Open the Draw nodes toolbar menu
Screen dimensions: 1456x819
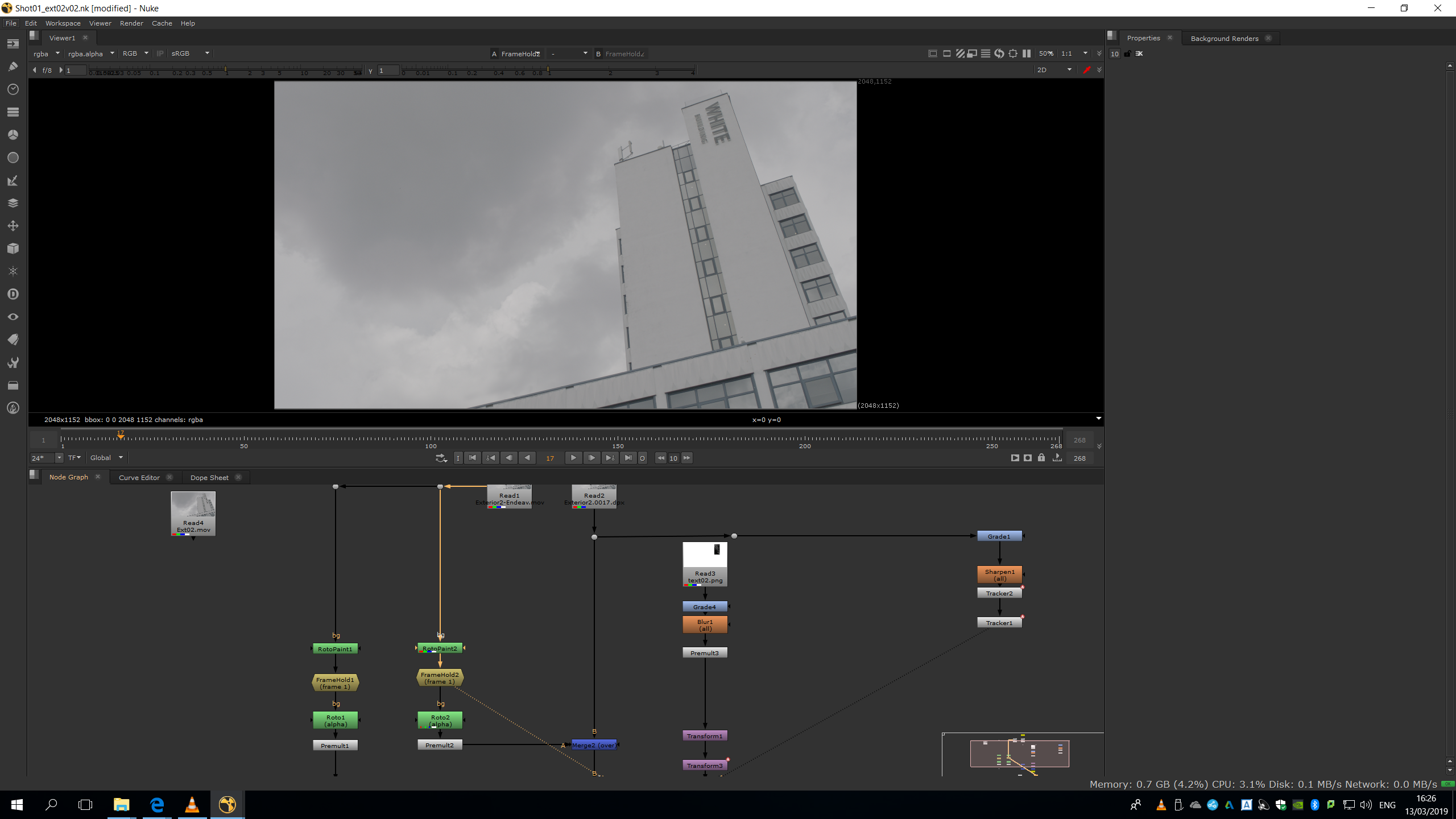click(x=13, y=67)
